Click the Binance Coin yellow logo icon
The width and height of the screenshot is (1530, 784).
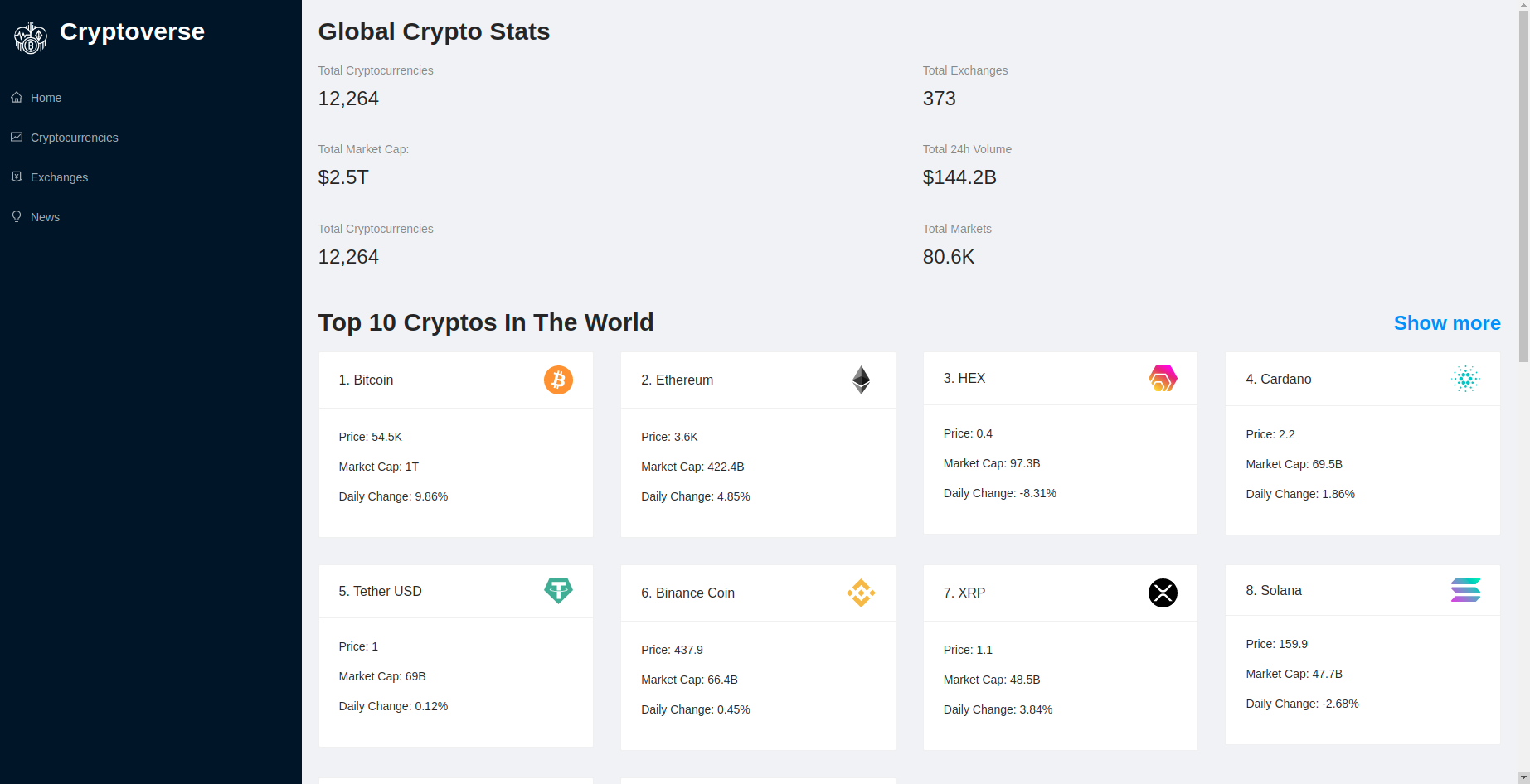pyautogui.click(x=861, y=593)
